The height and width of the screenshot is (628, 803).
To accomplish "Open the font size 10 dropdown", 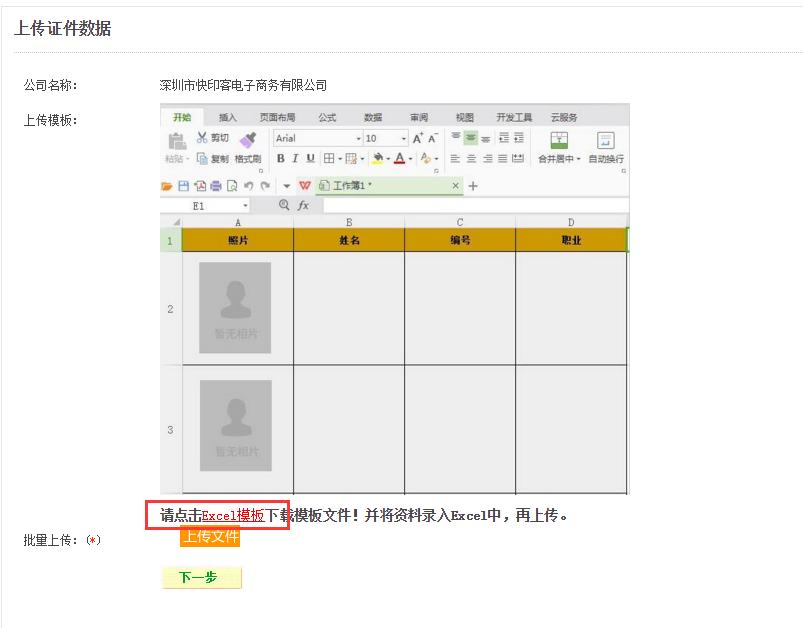I will 404,138.
